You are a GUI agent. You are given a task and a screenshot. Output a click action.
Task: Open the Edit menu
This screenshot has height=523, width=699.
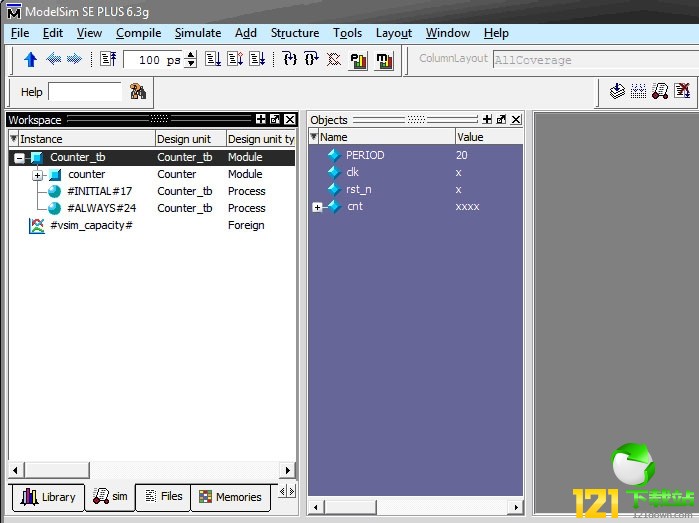click(x=53, y=33)
